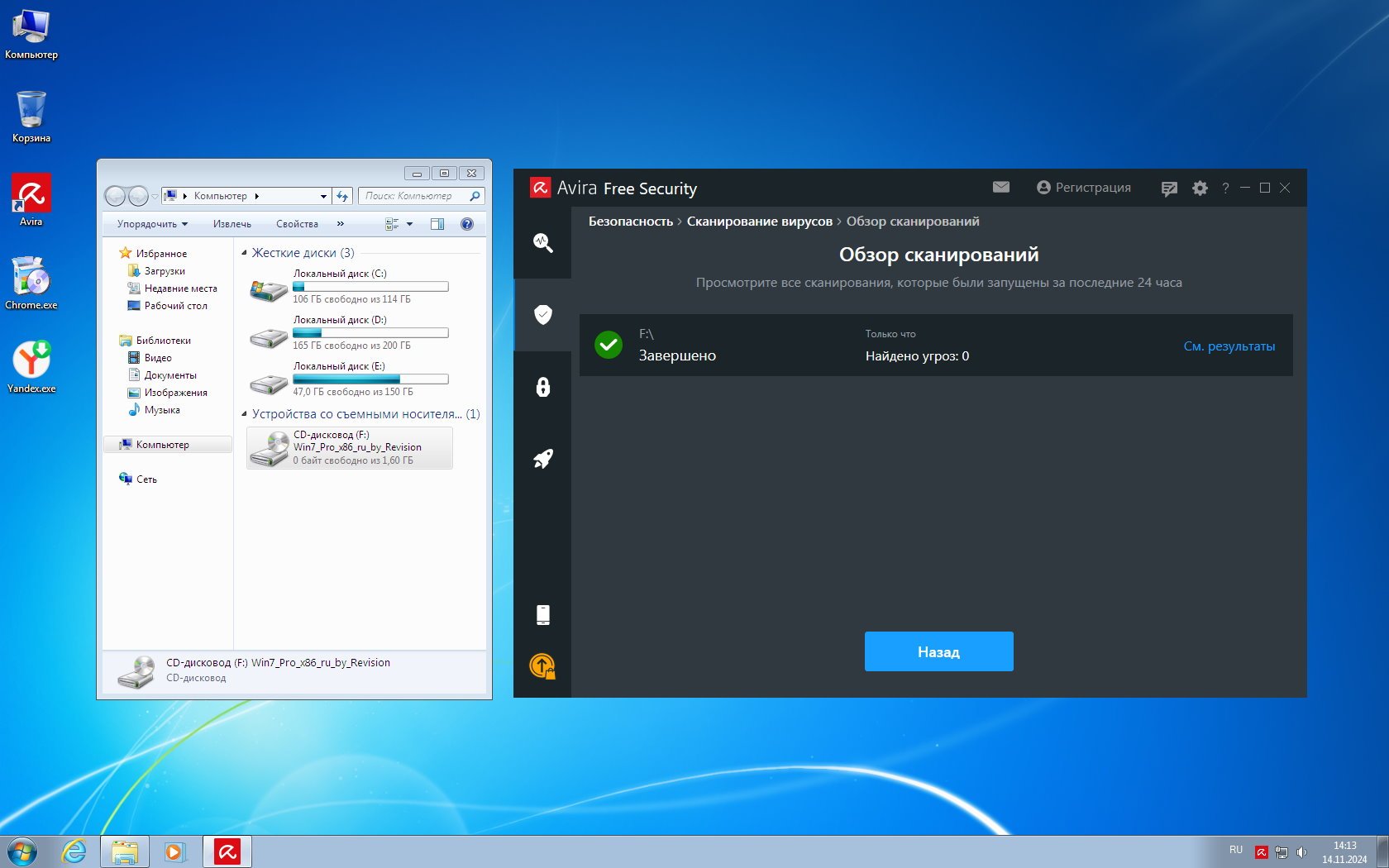The width and height of the screenshot is (1389, 868).
Task: Toggle the Explorer preview pane button
Action: tap(437, 224)
